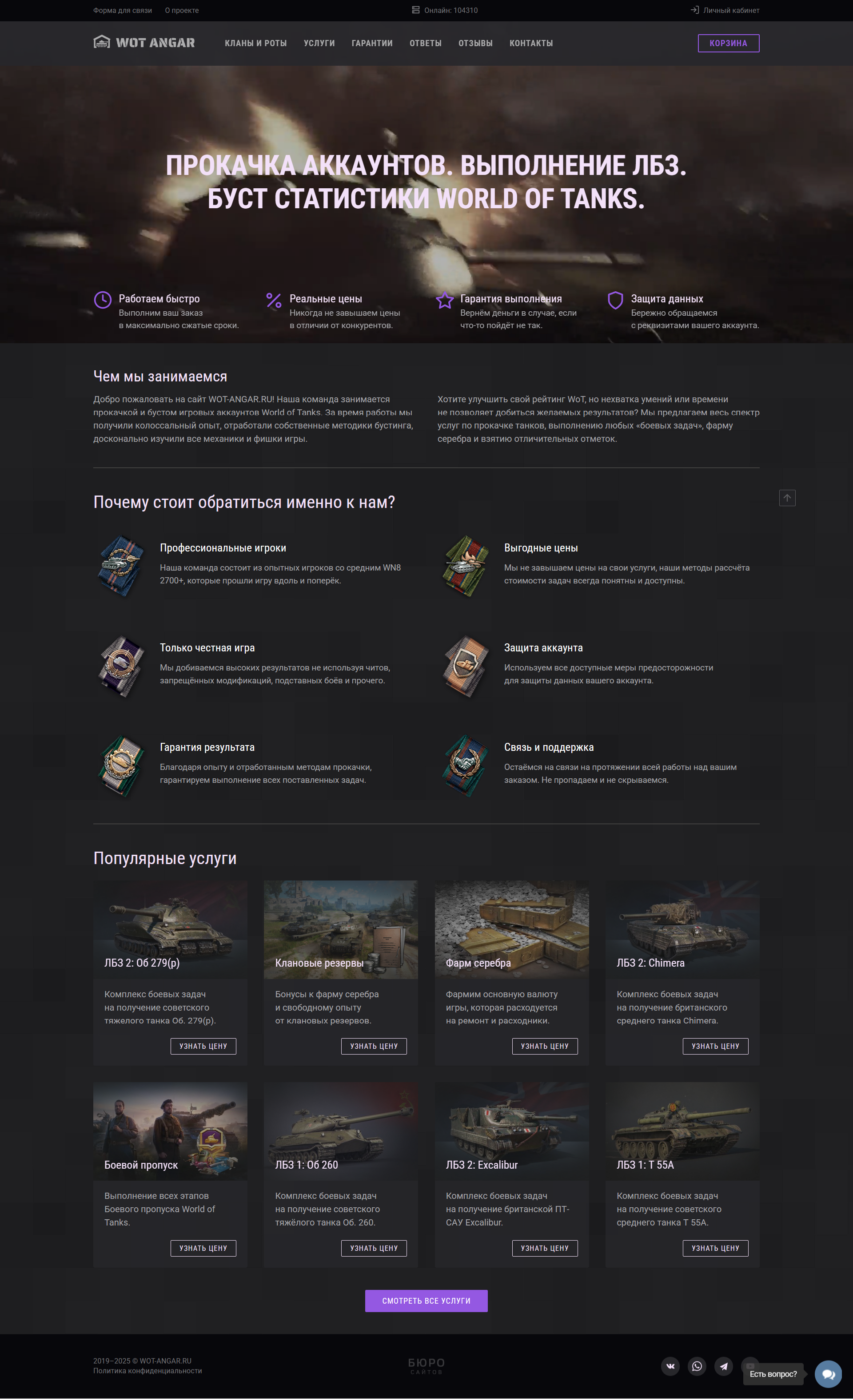Click the Личный кабинет login icon

click(694, 10)
